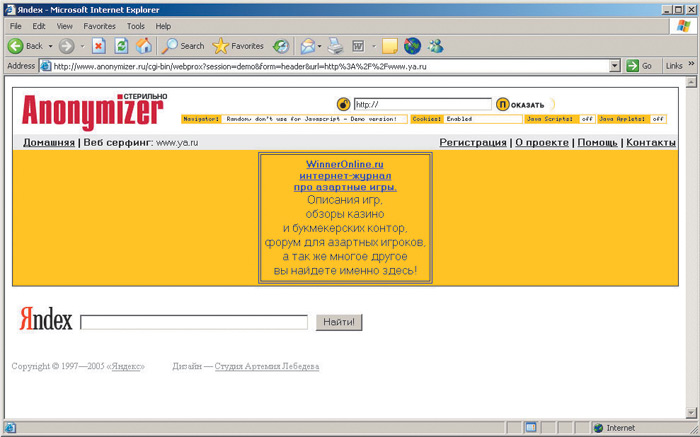Image resolution: width=700 pixels, height=437 pixels.
Task: Open the Mail button dropdown arrow
Action: 320,46
